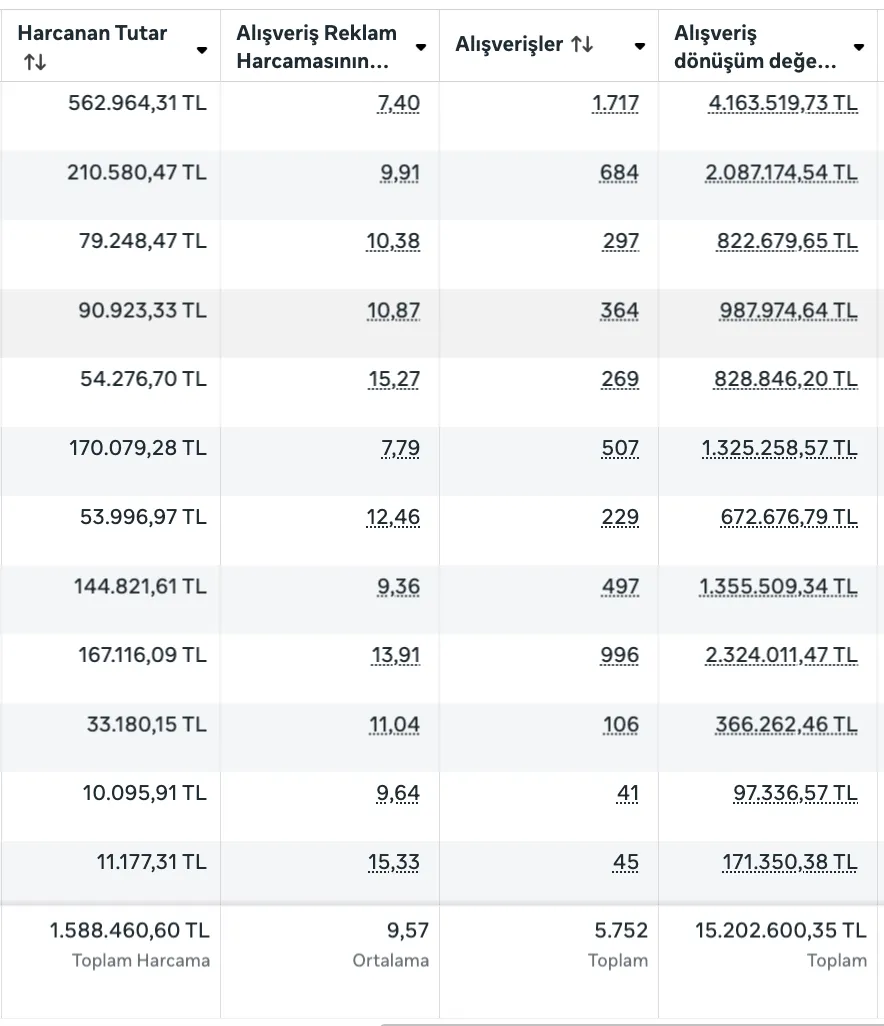884x1026 pixels.
Task: Open ROAS value 15,33 link
Action: click(394, 862)
